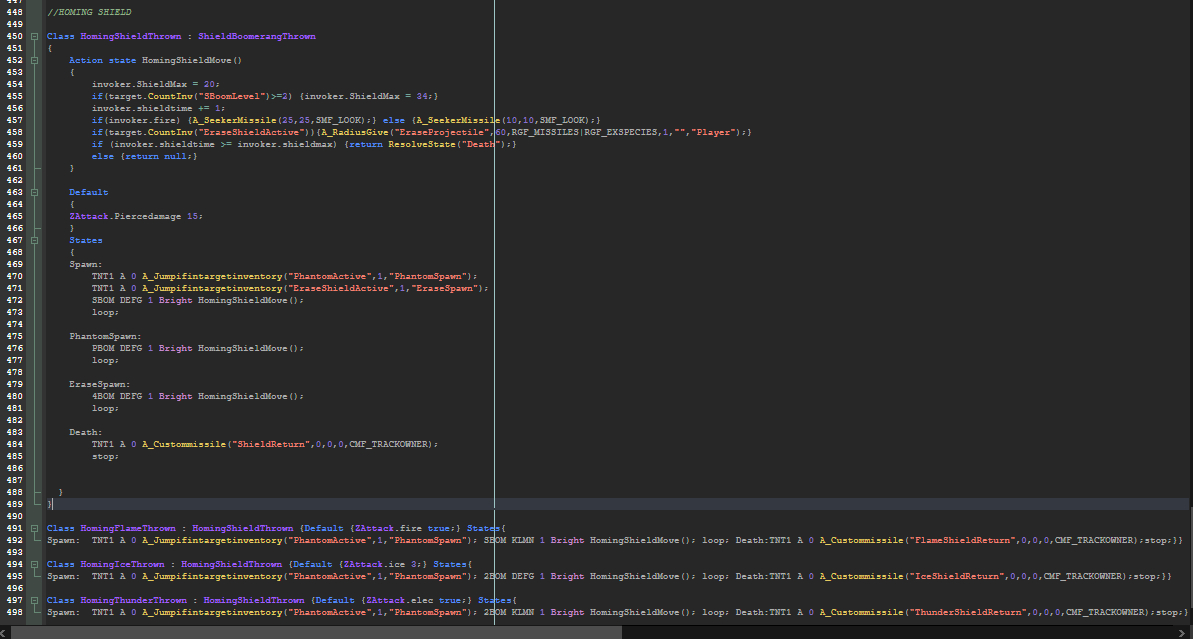This screenshot has width=1193, height=639.
Task: Fold the HomingThunderThrown class
Action: (x=35, y=600)
